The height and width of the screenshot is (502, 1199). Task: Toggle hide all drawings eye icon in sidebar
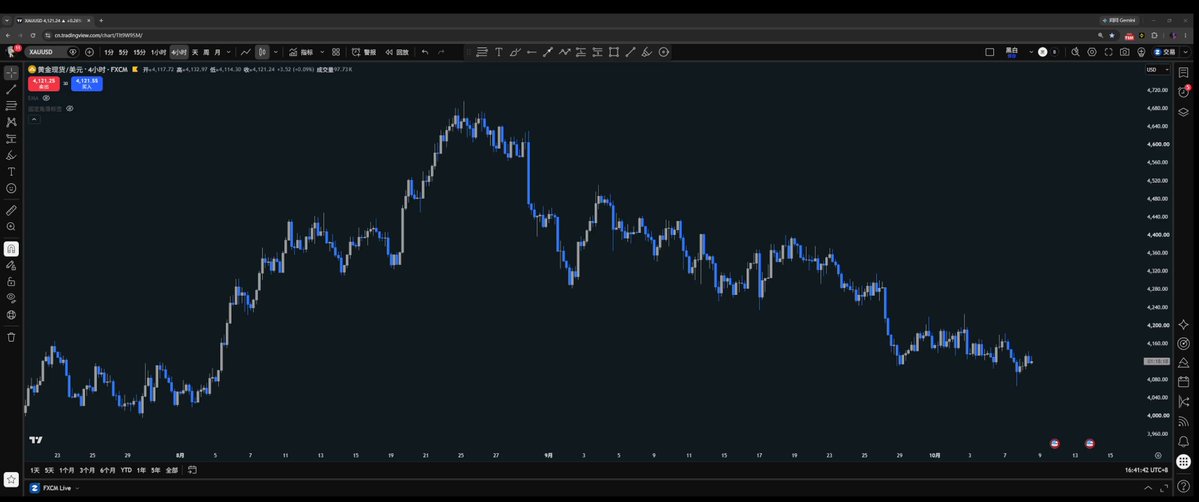click(11, 298)
